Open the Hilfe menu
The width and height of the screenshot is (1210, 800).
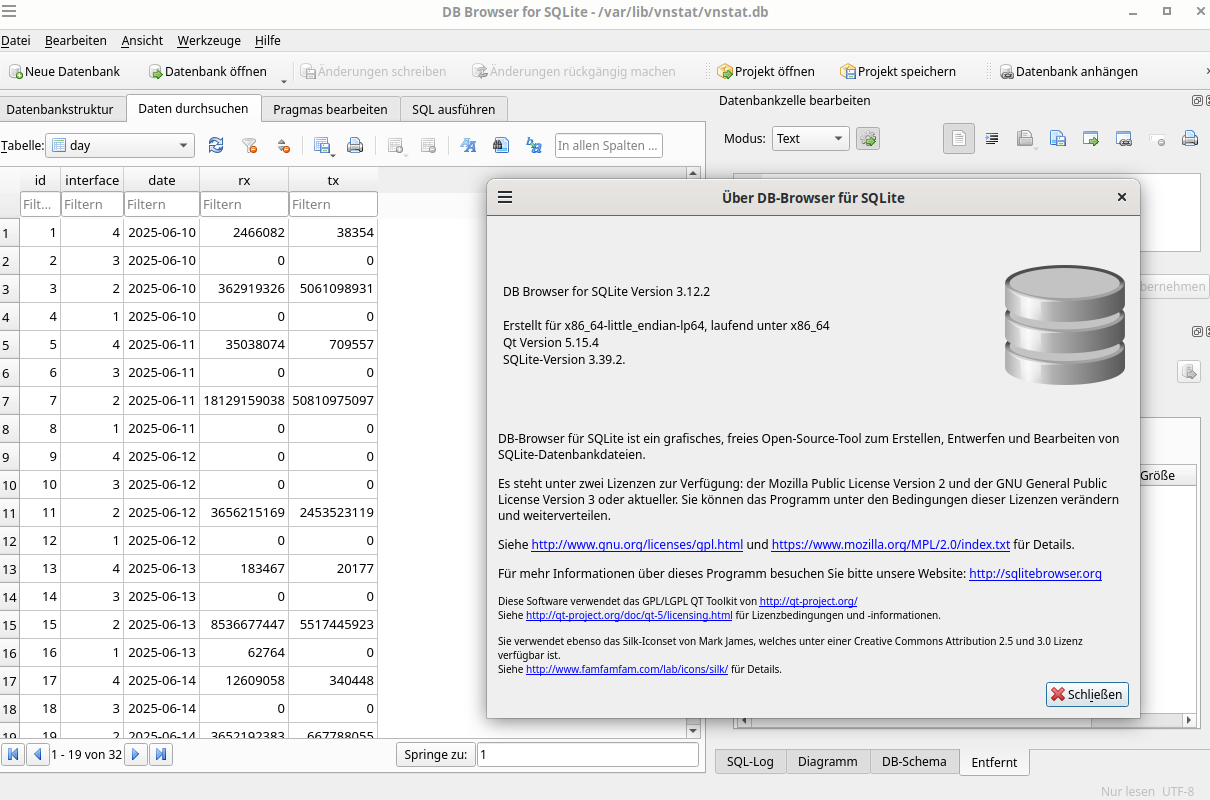(268, 40)
